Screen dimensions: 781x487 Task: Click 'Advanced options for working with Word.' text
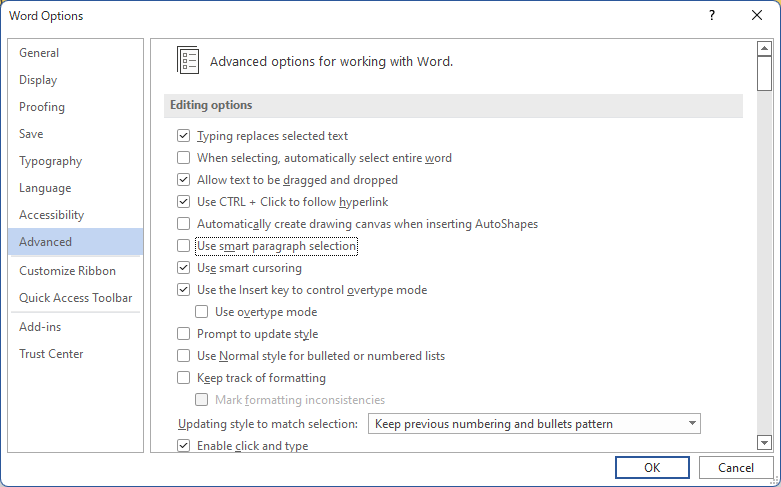[x=331, y=61]
